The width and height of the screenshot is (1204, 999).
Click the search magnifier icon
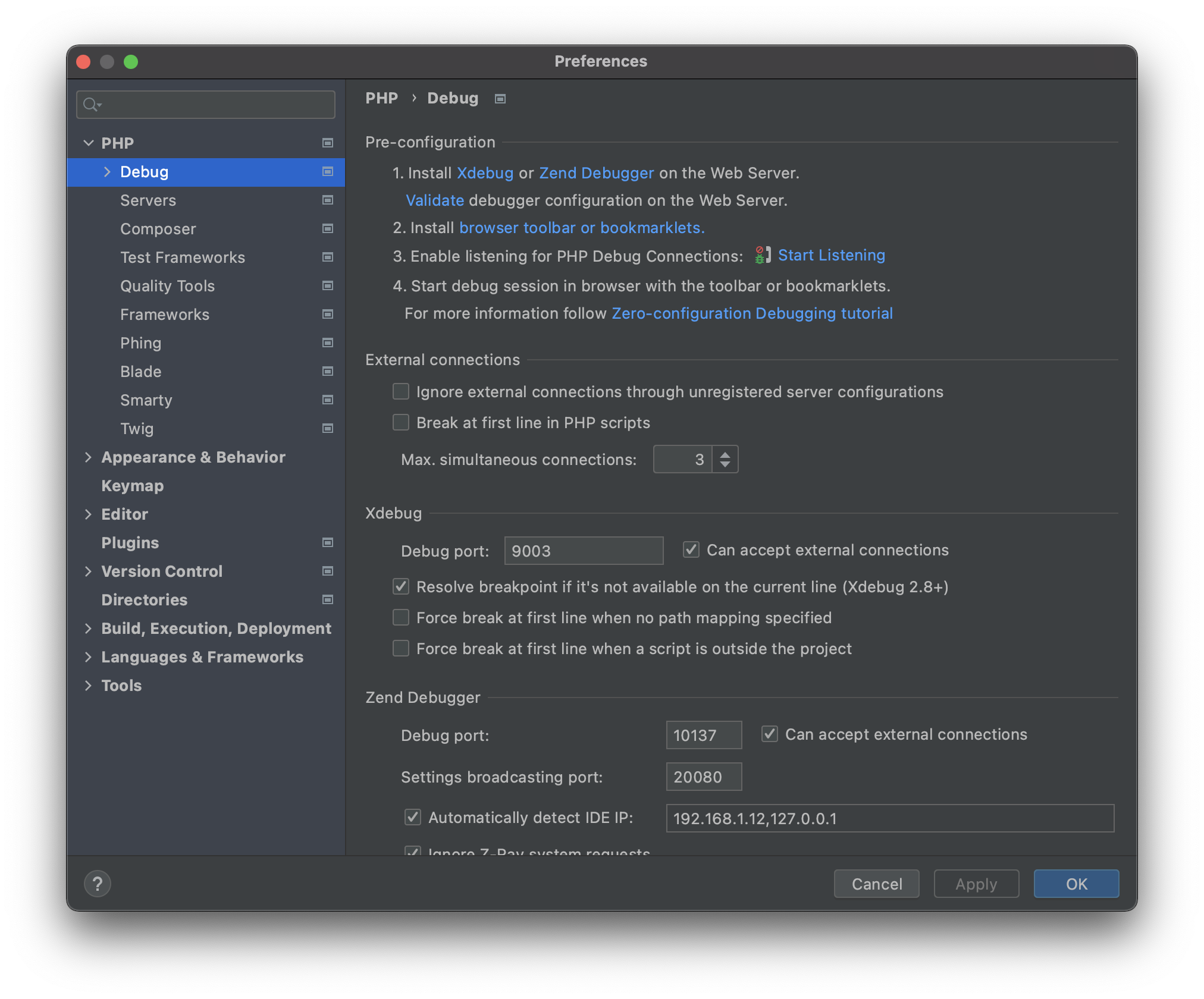(92, 105)
